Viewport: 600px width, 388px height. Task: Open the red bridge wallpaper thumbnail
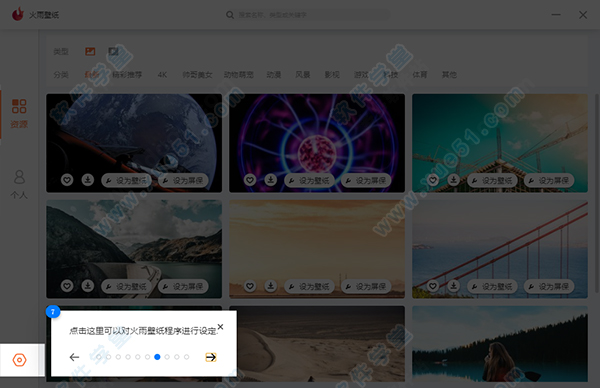point(500,249)
